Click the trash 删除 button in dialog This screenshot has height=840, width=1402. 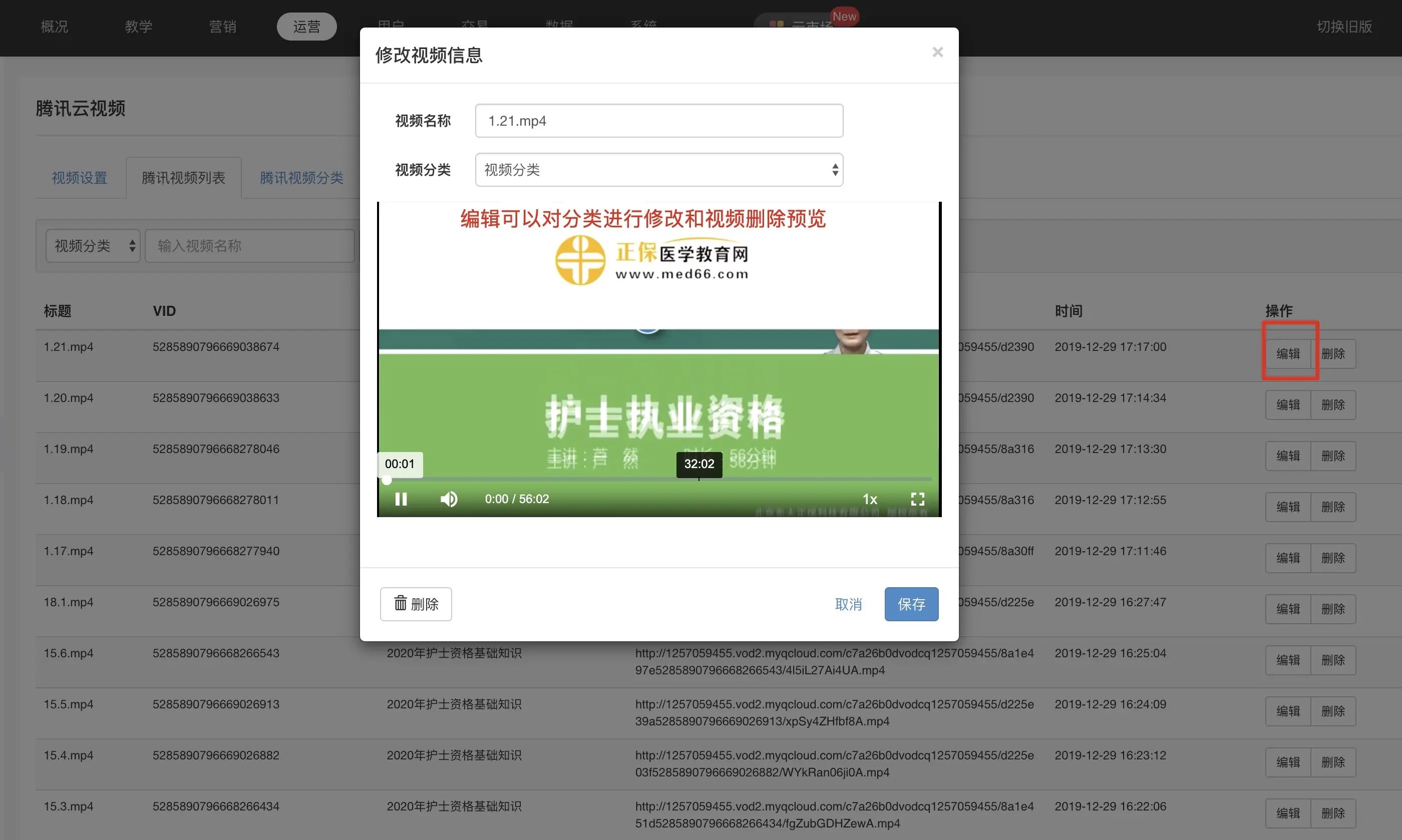416,604
